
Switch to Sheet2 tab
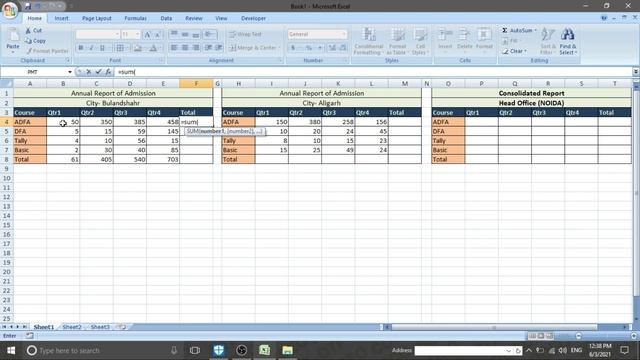(72, 327)
